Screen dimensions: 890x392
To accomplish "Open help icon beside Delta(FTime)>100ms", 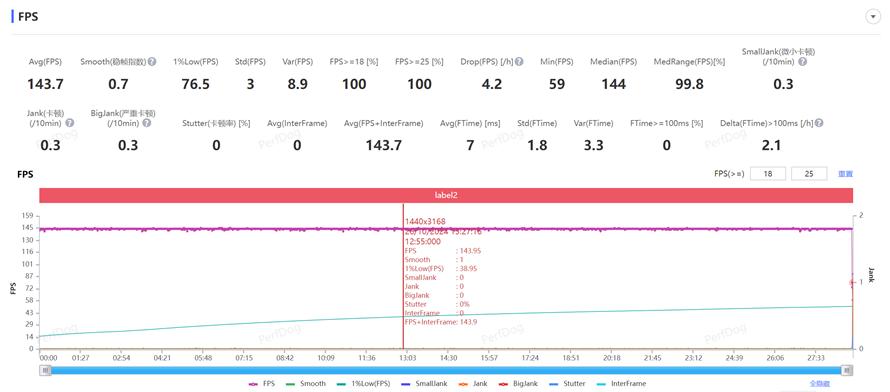I will (819, 123).
